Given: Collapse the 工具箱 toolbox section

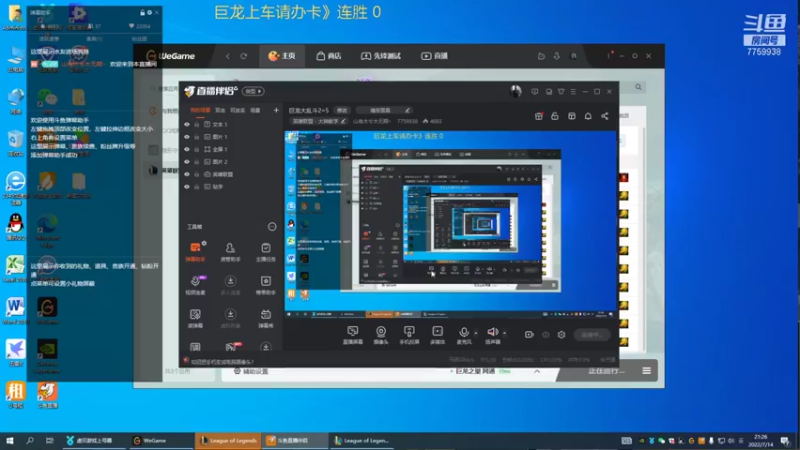Looking at the screenshot, I should pos(272,227).
